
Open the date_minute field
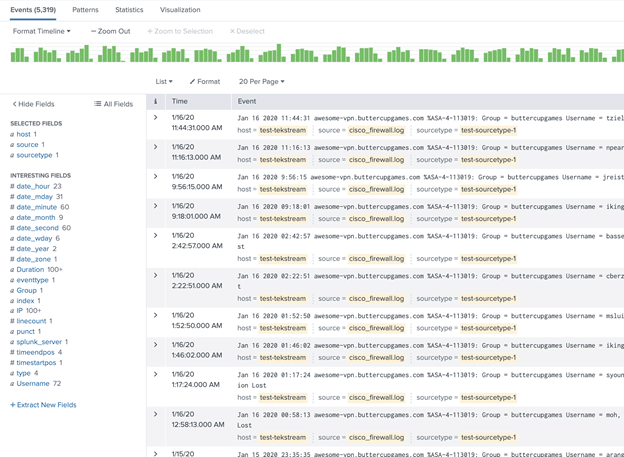pos(37,207)
